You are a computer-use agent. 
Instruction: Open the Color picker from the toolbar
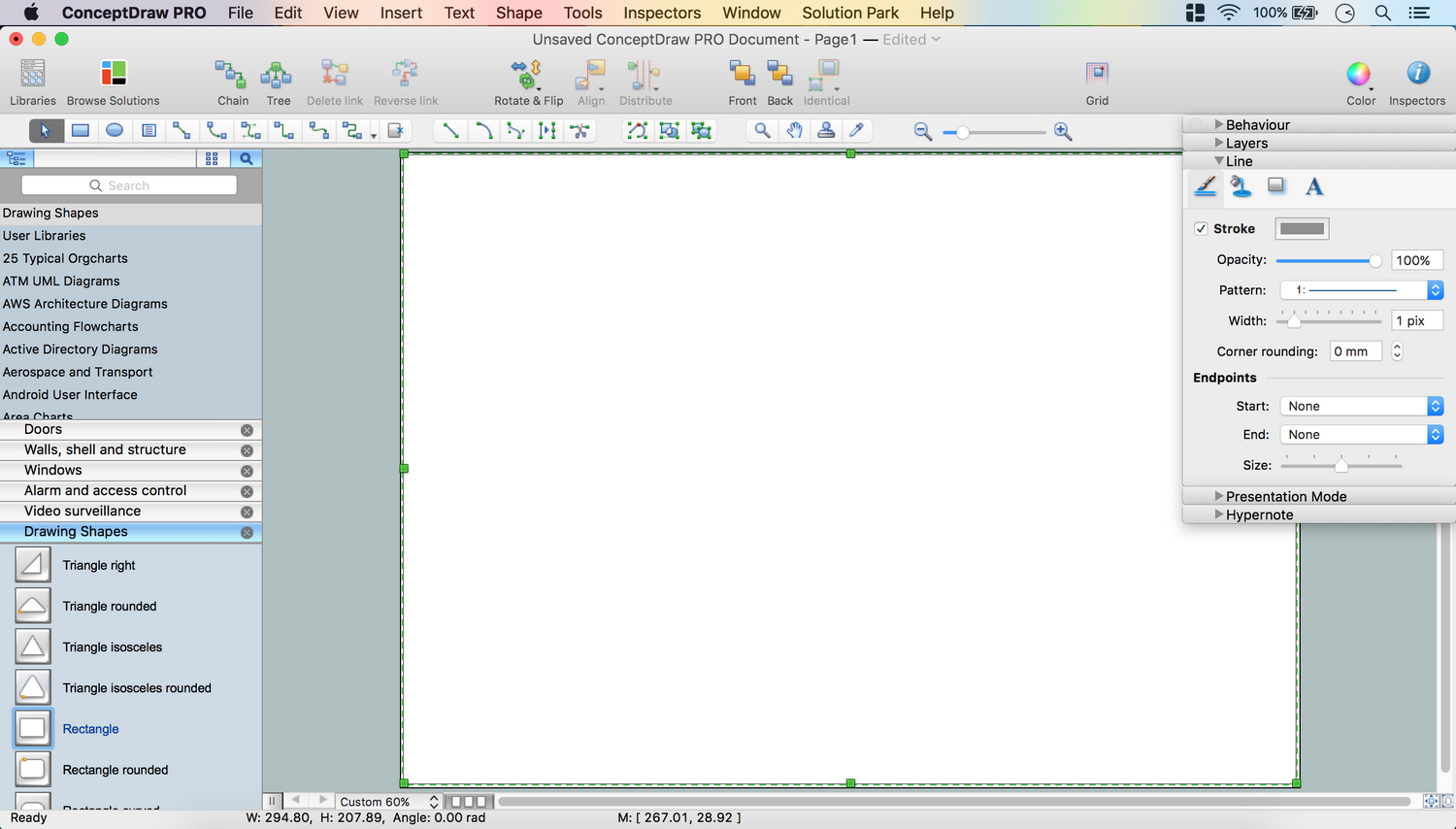[x=1360, y=82]
